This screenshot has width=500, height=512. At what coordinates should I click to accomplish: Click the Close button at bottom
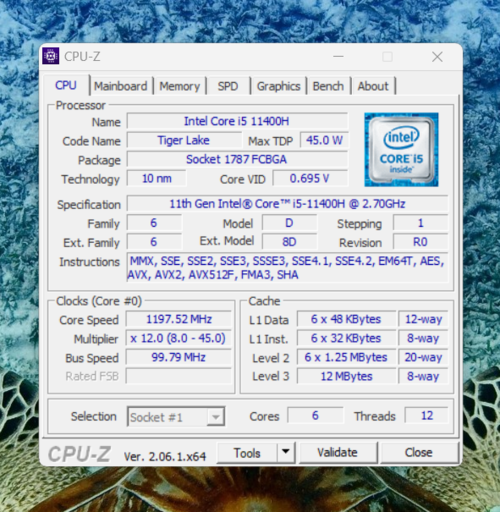[419, 453]
